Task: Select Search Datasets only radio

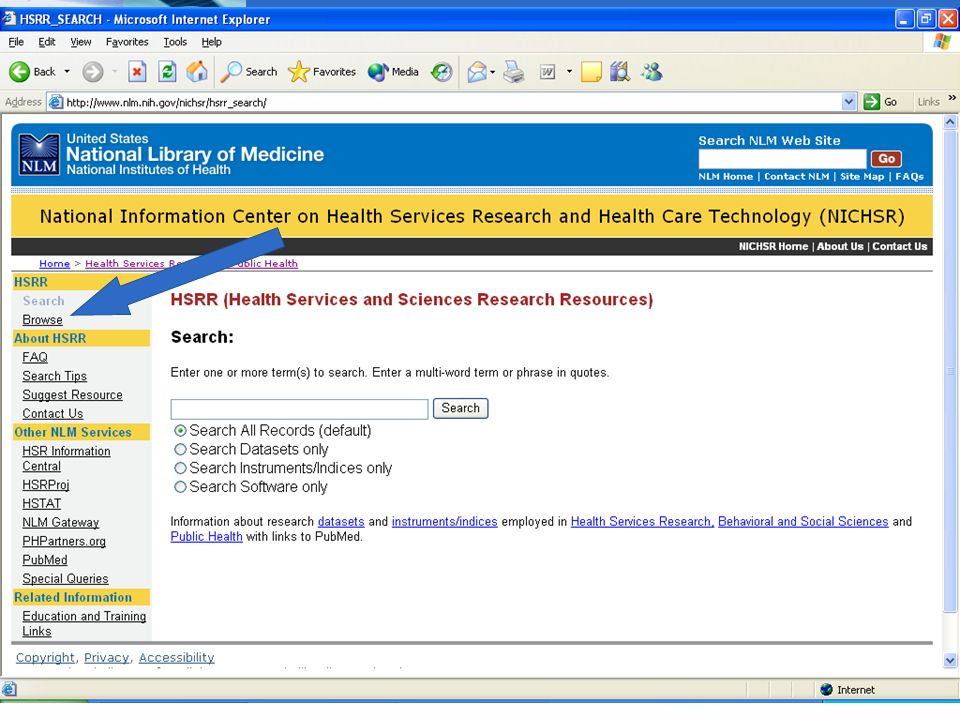Action: 180,449
